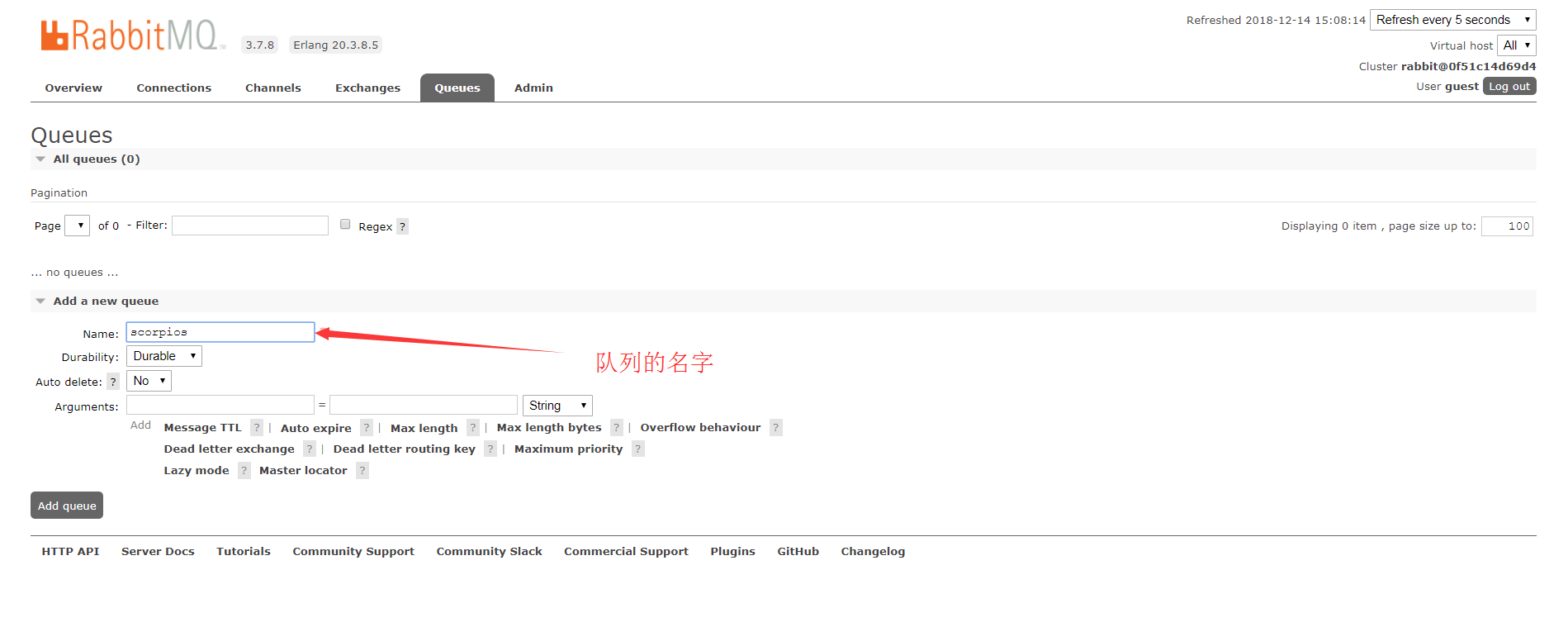The image size is (1568, 627).
Task: Open the Changelog footer link
Action: click(x=873, y=551)
